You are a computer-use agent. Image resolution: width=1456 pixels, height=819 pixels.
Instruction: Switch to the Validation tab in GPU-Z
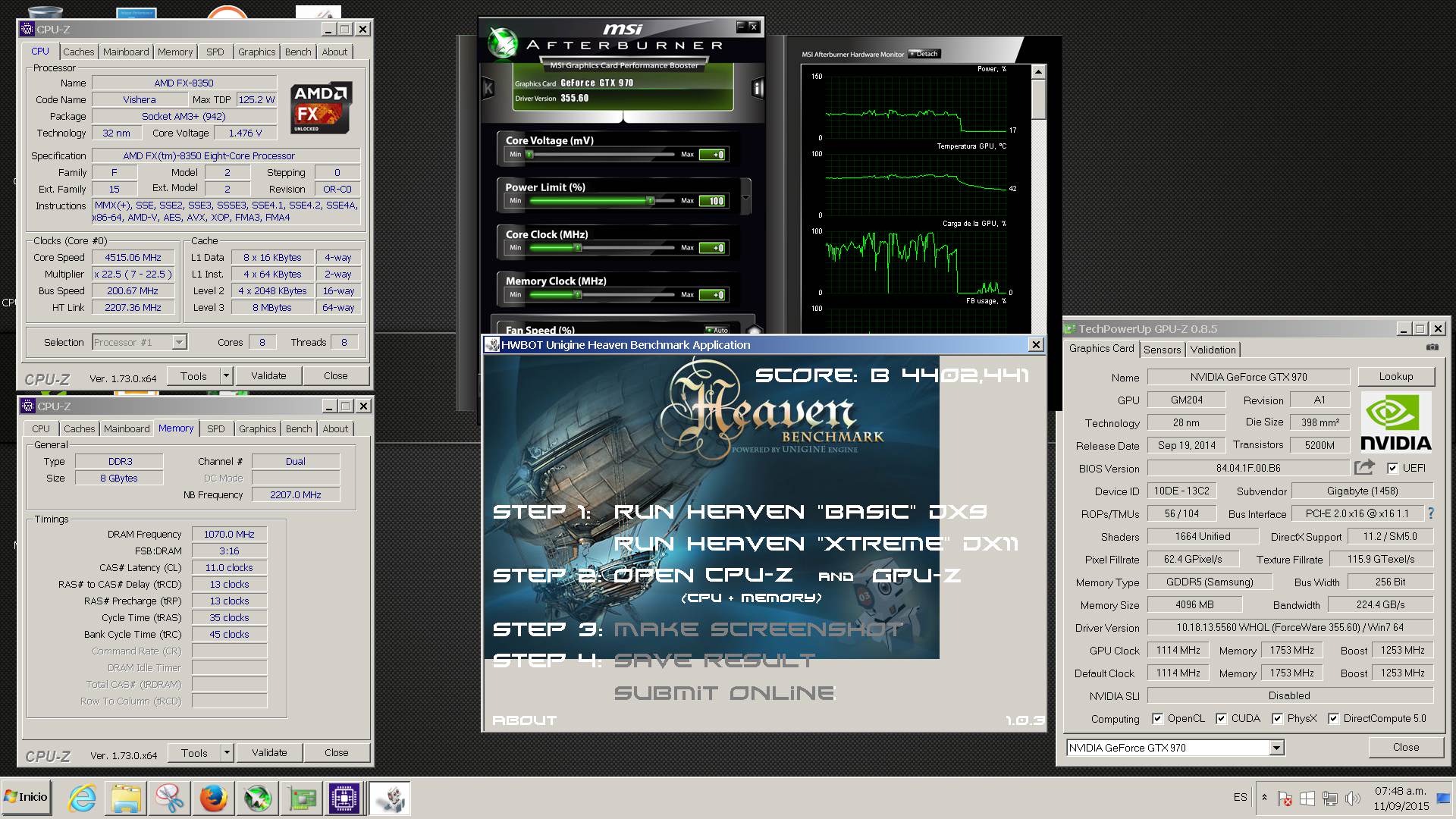point(1213,350)
